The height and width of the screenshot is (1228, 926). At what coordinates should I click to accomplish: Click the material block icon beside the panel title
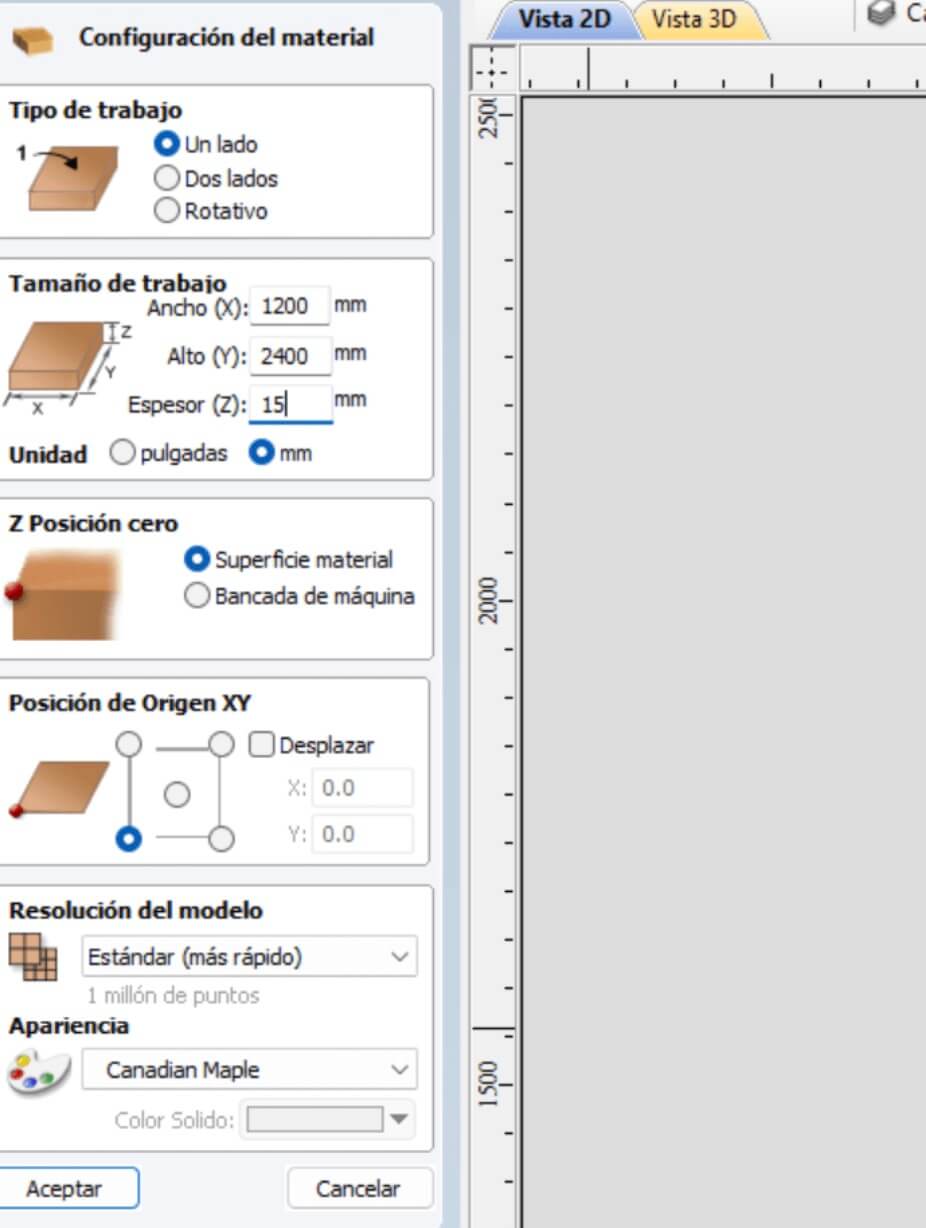click(33, 39)
